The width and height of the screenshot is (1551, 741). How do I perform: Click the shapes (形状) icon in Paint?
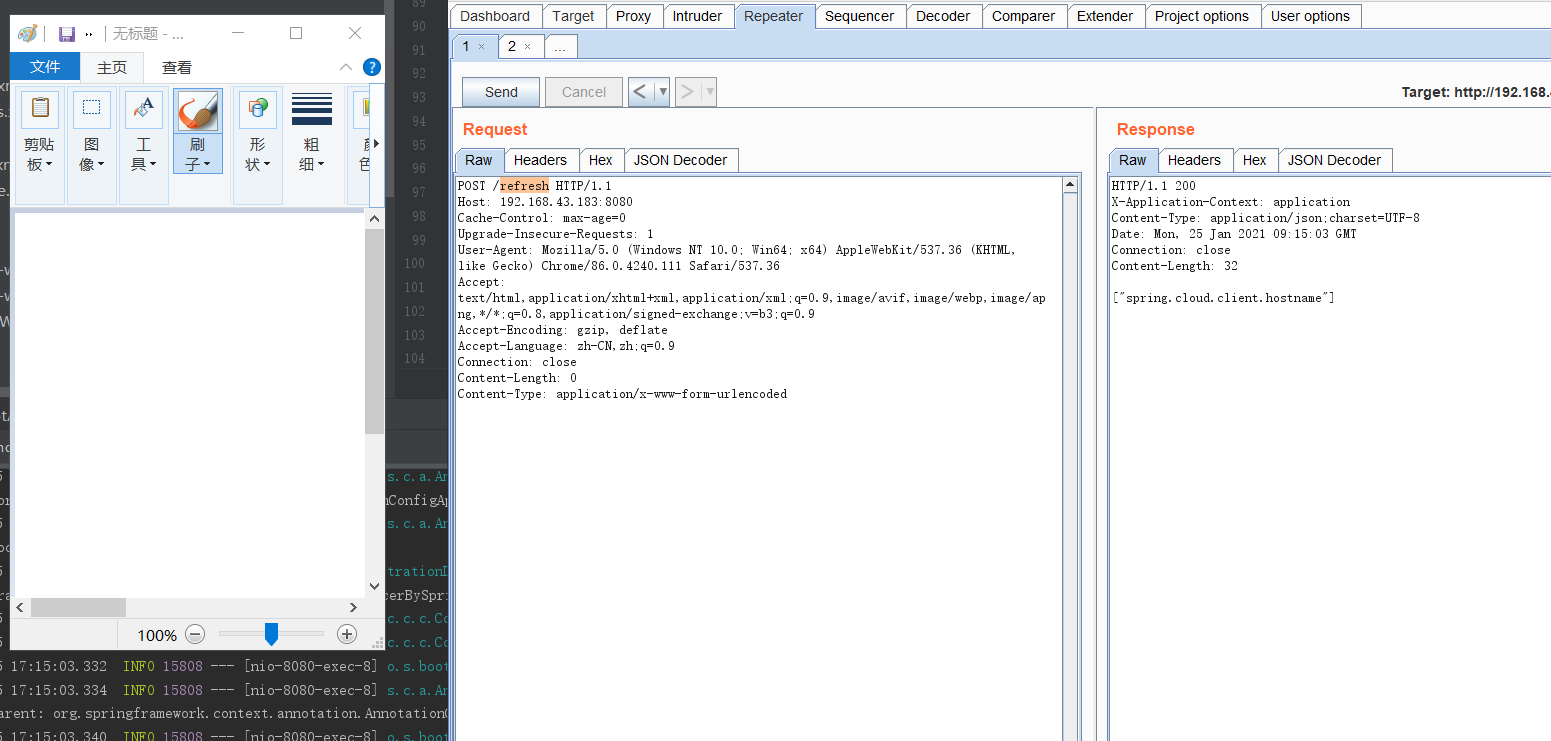click(258, 109)
